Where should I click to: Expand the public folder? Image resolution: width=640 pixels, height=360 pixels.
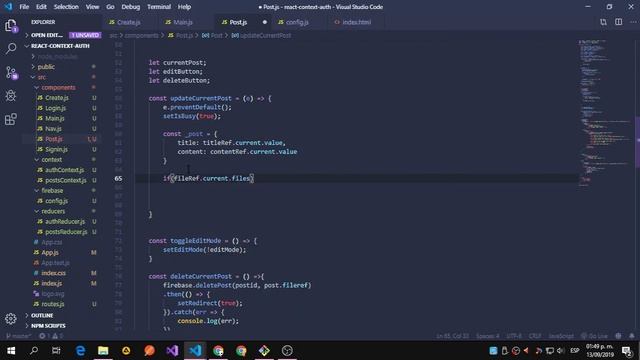pos(46,67)
